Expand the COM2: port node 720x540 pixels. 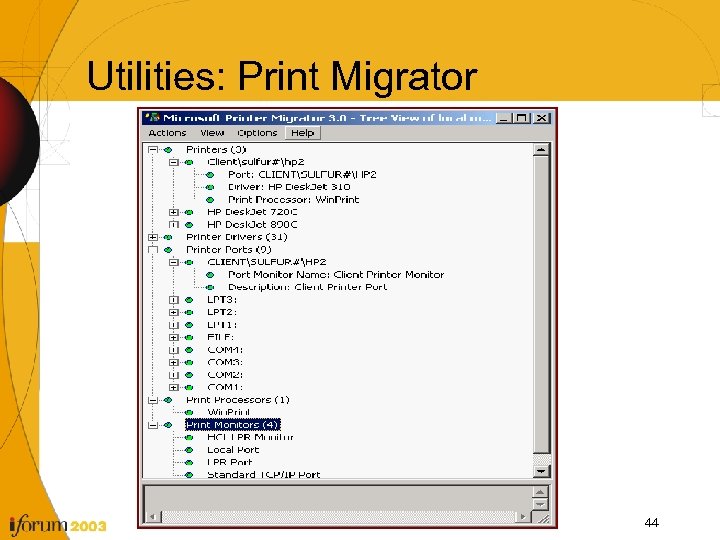pos(174,375)
